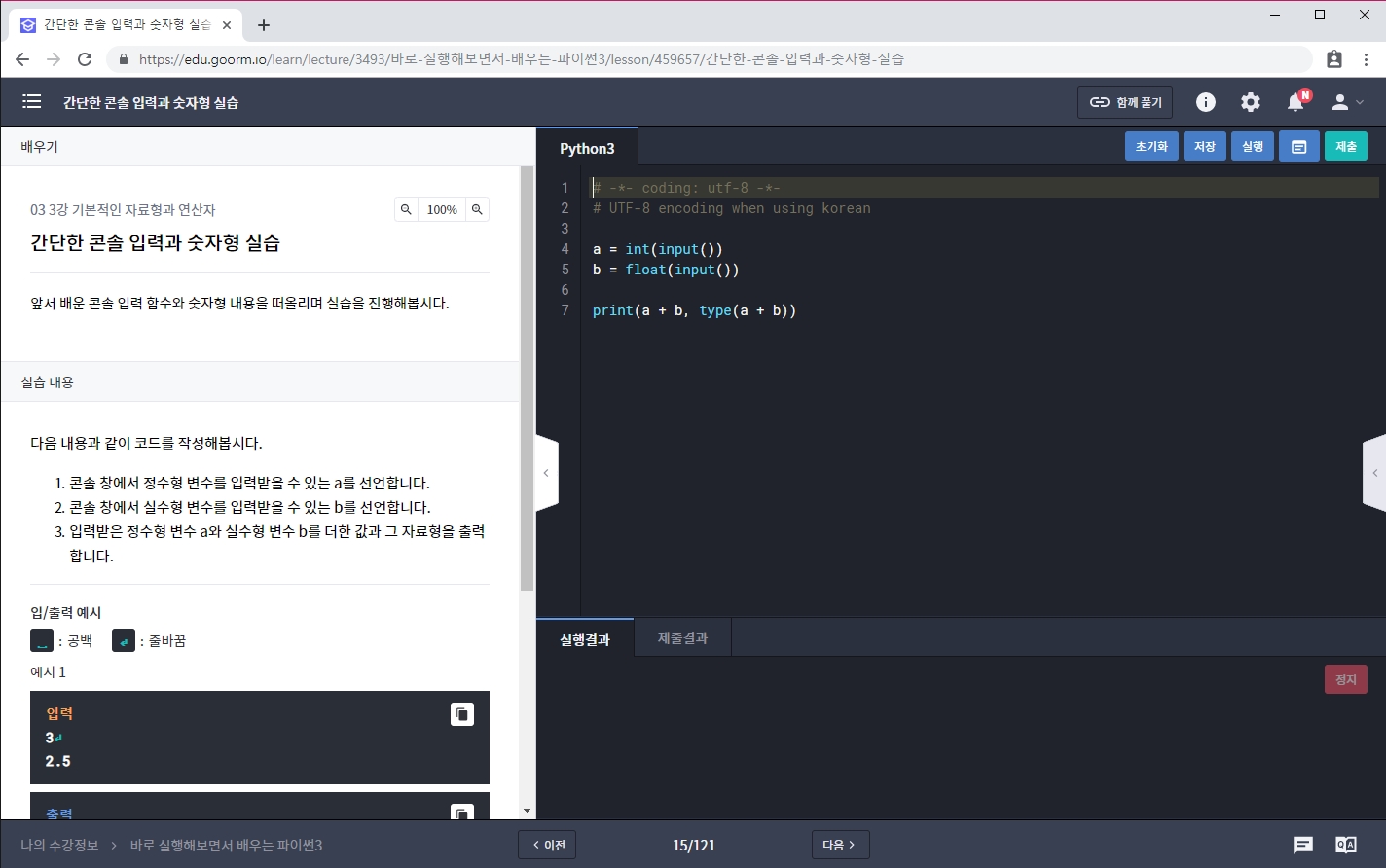Open settings gear icon in header
1386x868 pixels.
click(1250, 102)
